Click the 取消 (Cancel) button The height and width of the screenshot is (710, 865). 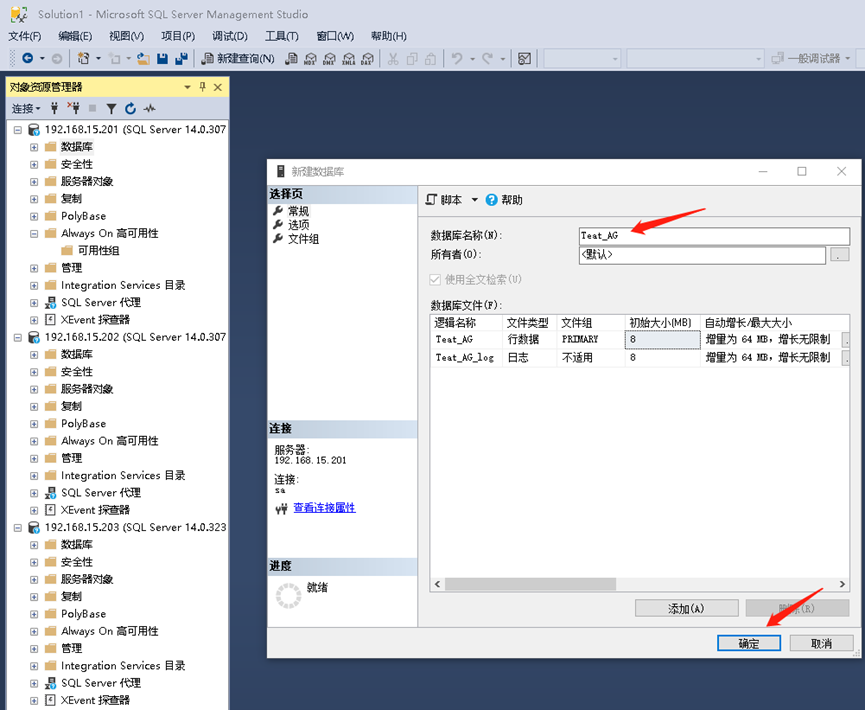(x=821, y=643)
